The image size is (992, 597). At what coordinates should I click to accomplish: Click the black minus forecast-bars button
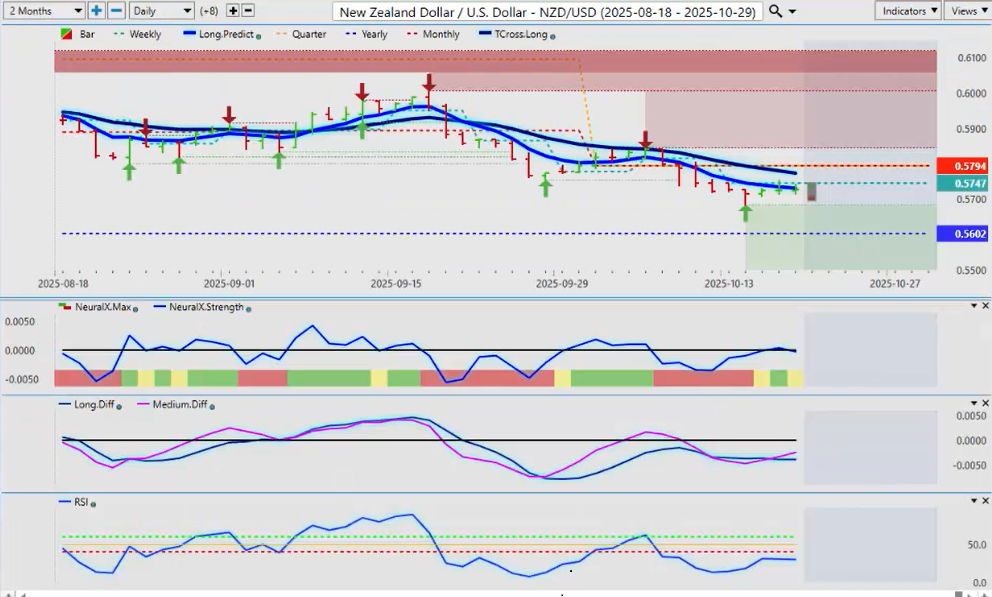pyautogui.click(x=248, y=10)
